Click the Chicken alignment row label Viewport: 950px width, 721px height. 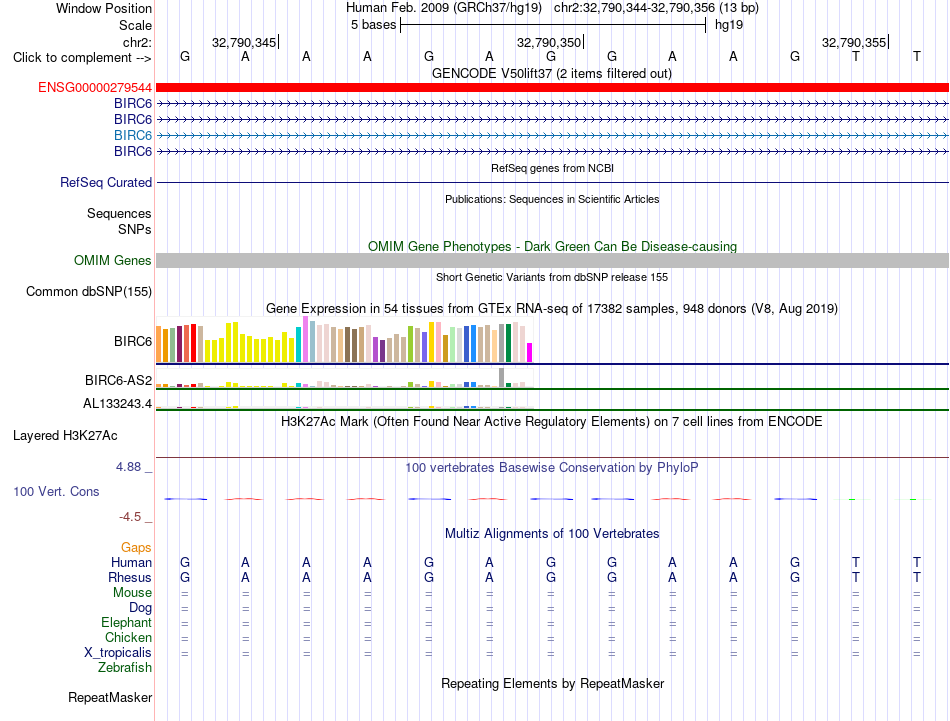coord(128,638)
